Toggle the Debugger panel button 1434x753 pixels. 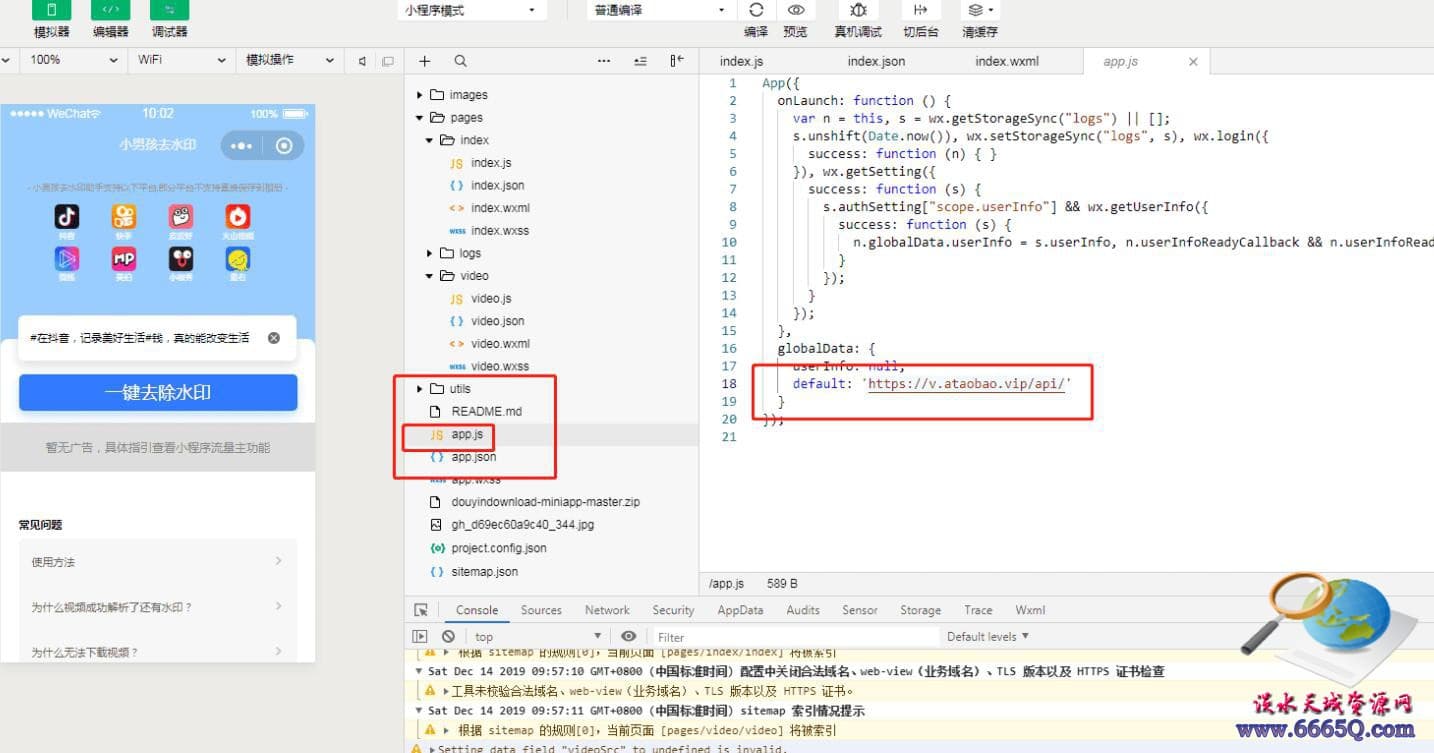pyautogui.click(x=169, y=10)
